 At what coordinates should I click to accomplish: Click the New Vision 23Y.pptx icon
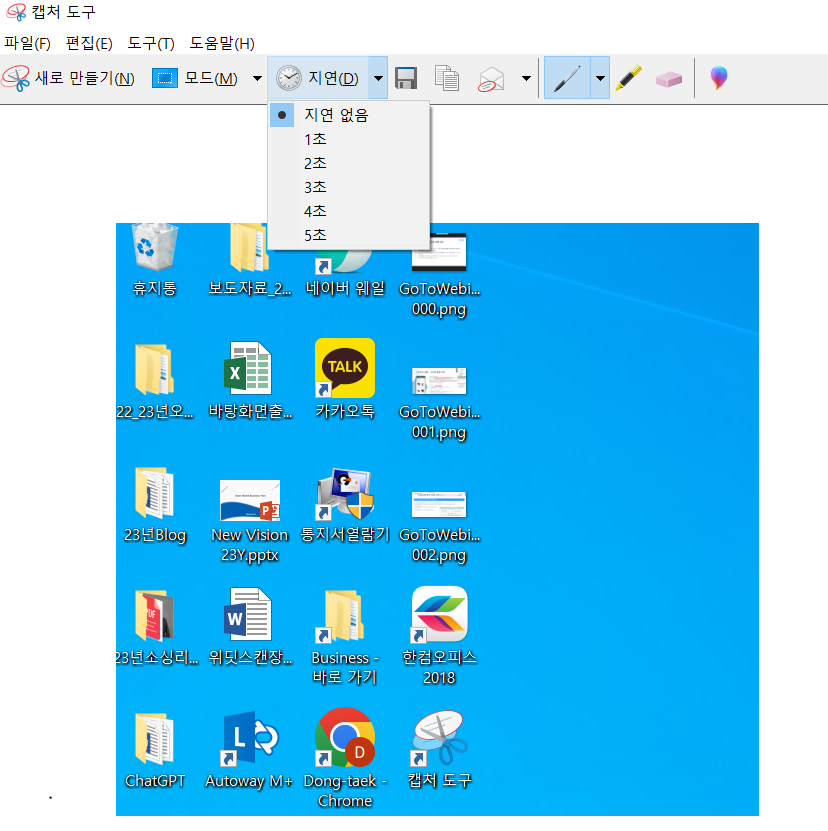coord(250,500)
